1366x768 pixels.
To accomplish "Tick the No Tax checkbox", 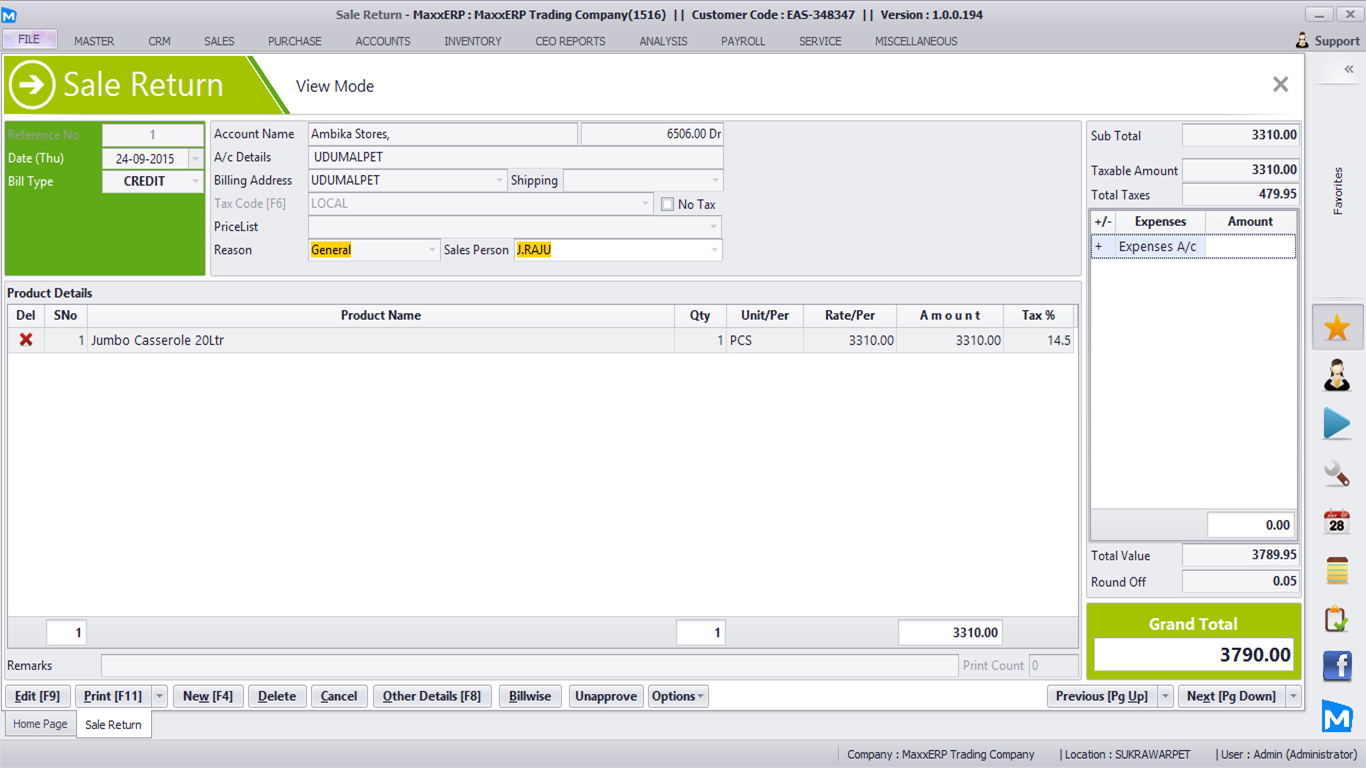I will tap(667, 204).
